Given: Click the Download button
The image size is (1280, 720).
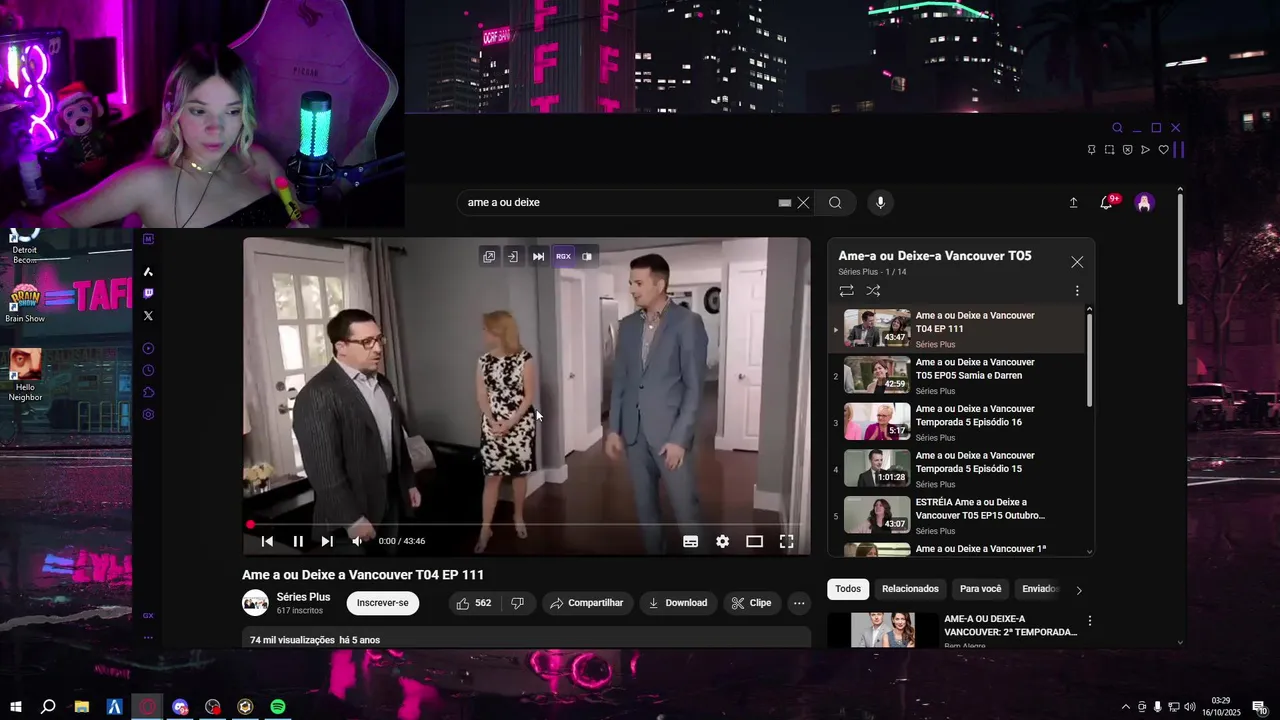Looking at the screenshot, I should click(x=678, y=603).
